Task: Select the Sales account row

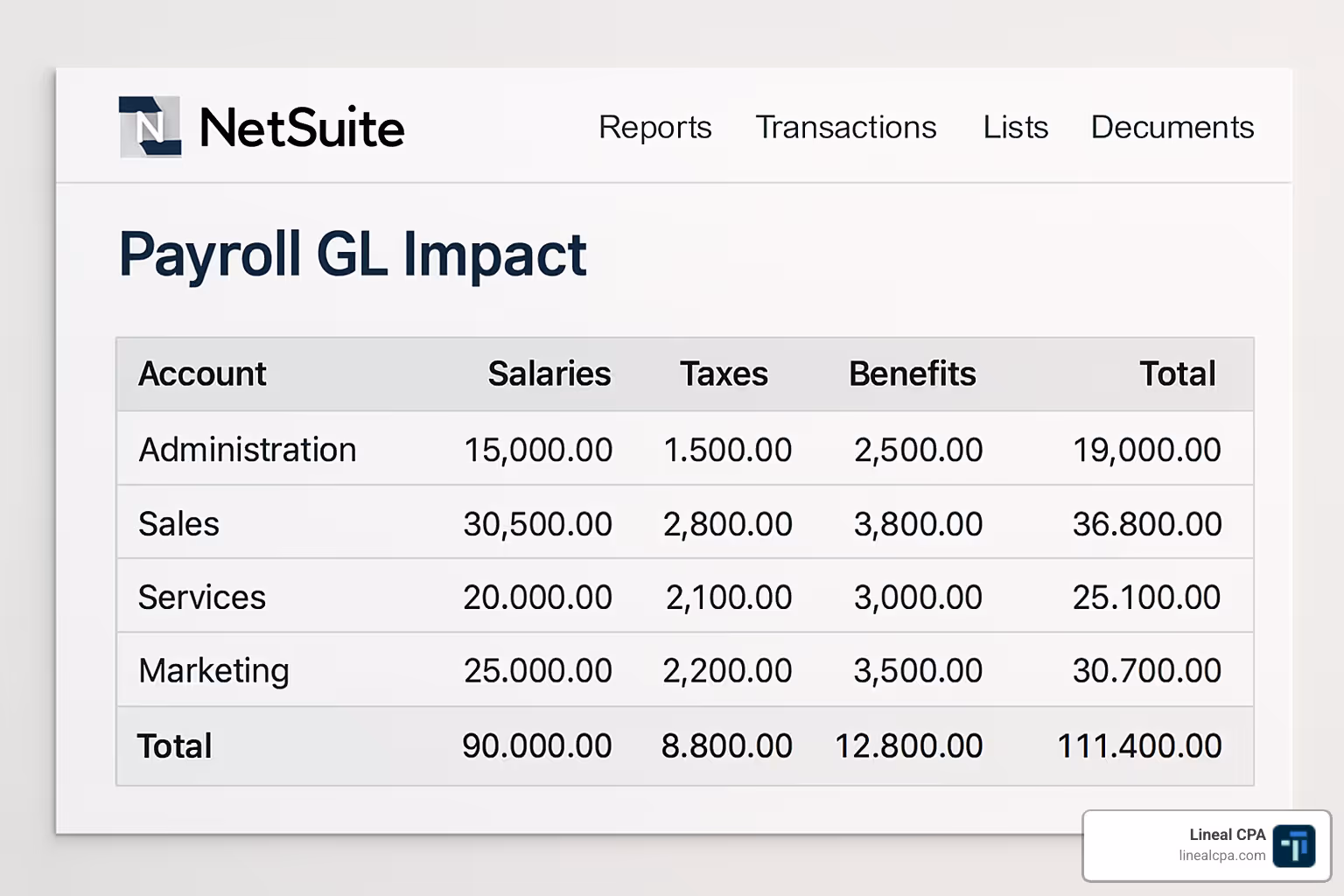Action: click(x=178, y=524)
